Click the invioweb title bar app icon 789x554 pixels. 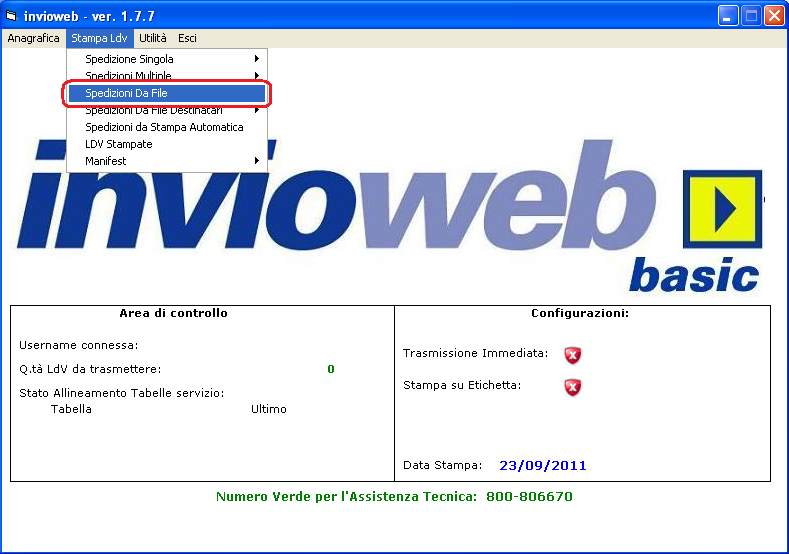11,16
